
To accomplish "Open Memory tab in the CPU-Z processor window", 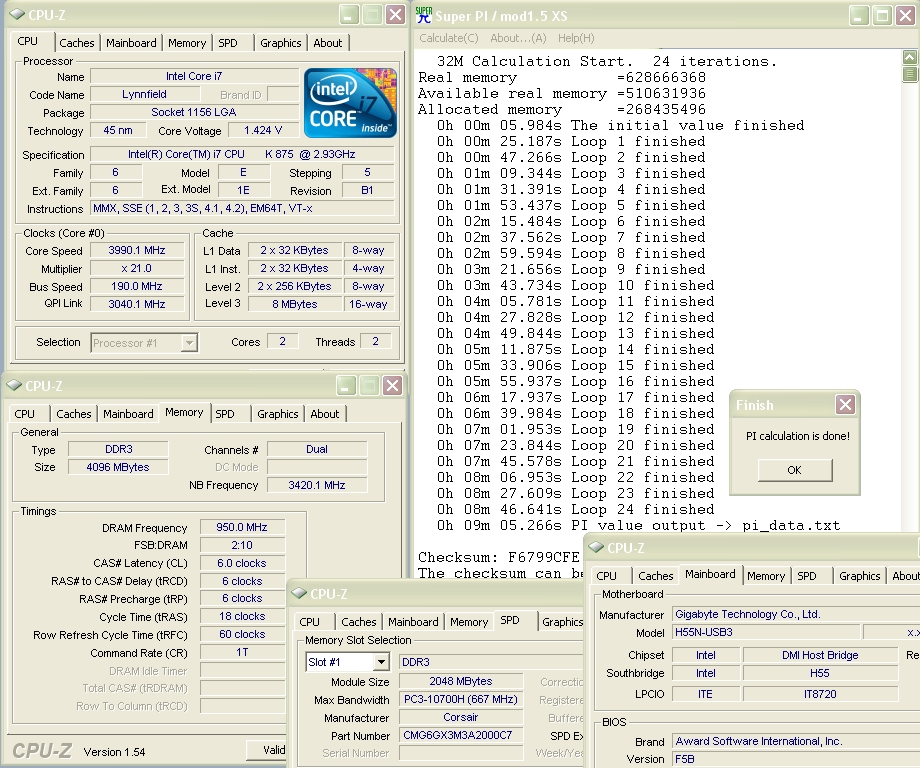I will coord(187,43).
